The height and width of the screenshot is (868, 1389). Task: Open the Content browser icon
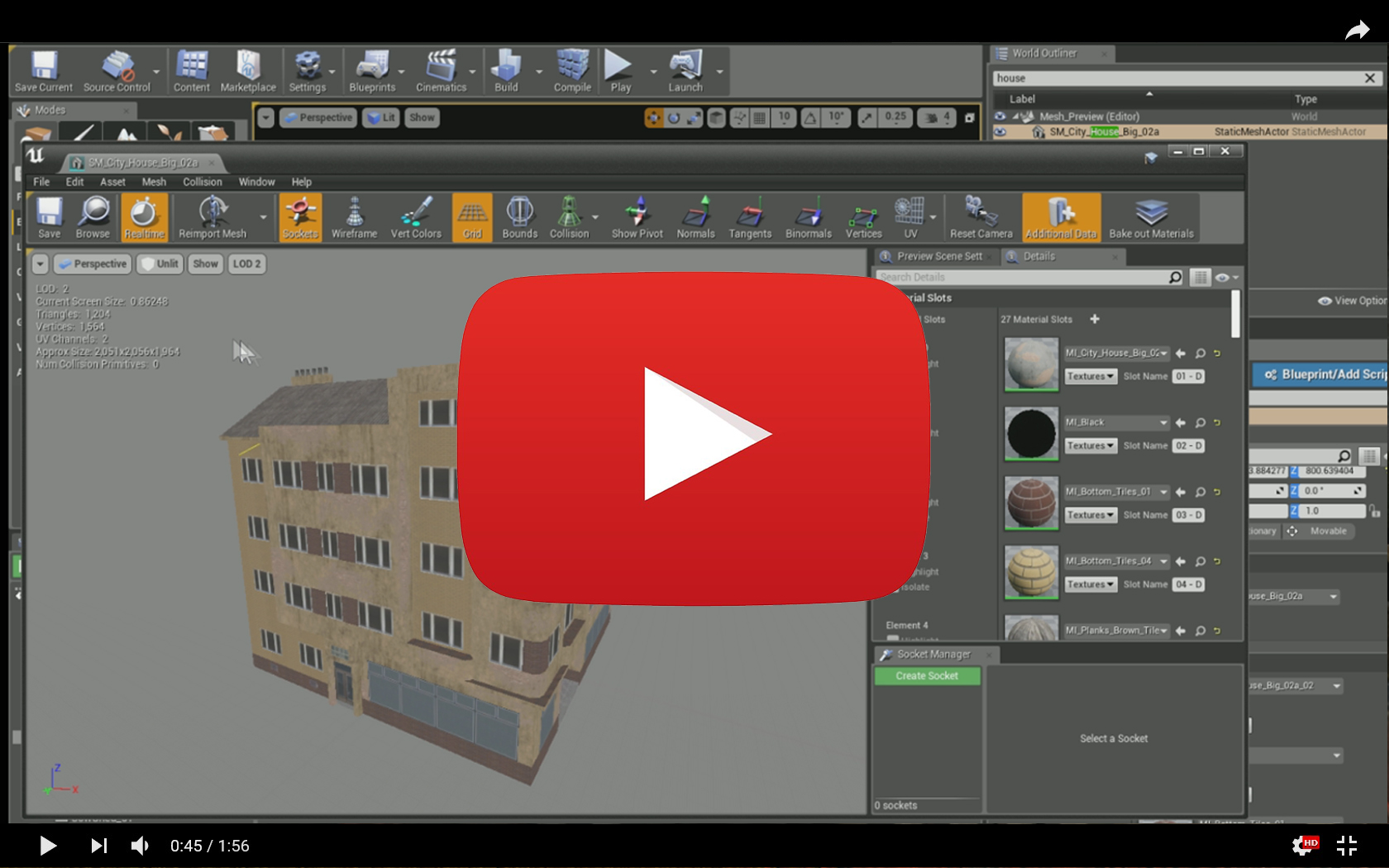(x=191, y=71)
